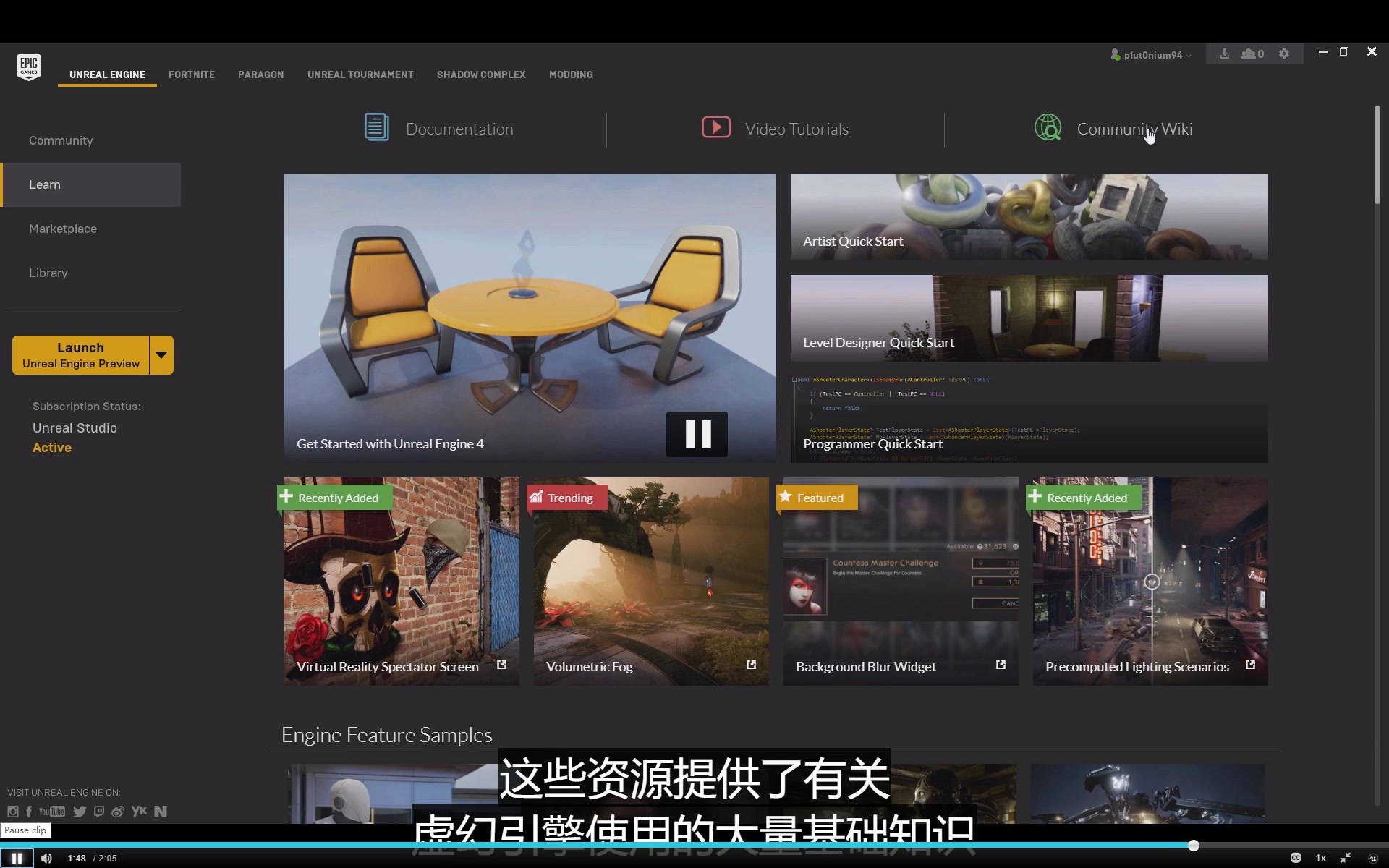Click the launcher page vertical scrollbar
This screenshot has height=868, width=1389.
[1377, 154]
